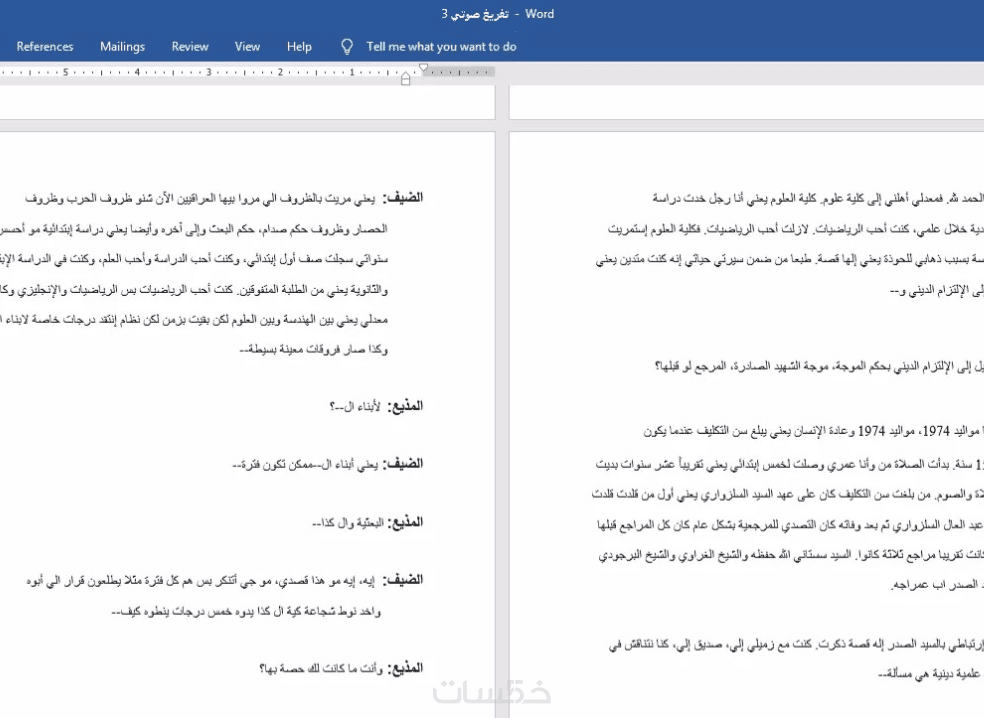Viewport: 984px width, 718px height.
Task: Switch to the Review tab
Action: coord(190,46)
